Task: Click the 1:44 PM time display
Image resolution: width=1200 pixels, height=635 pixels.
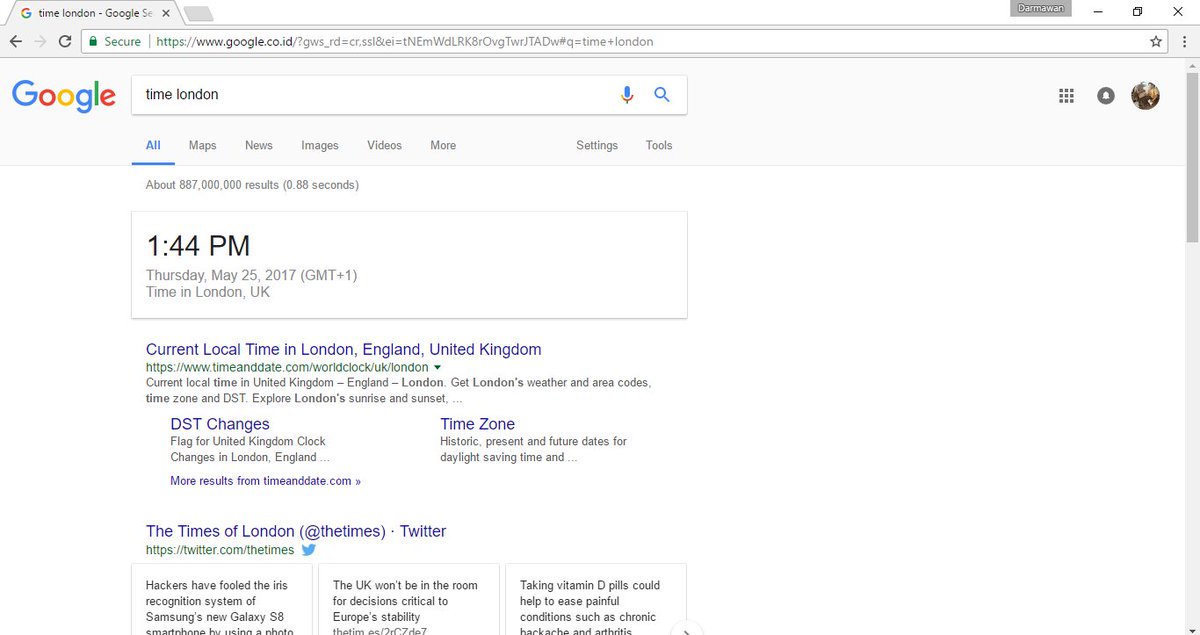Action: click(x=198, y=245)
